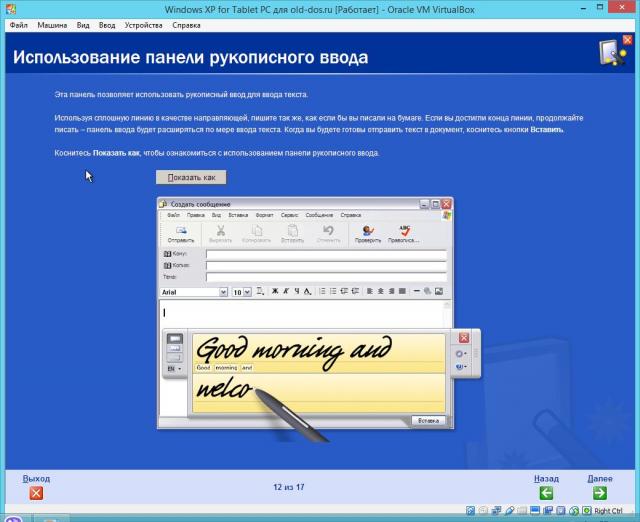
Task: Select the writing pad mode button at the top of the input panel
Action: pos(175,338)
